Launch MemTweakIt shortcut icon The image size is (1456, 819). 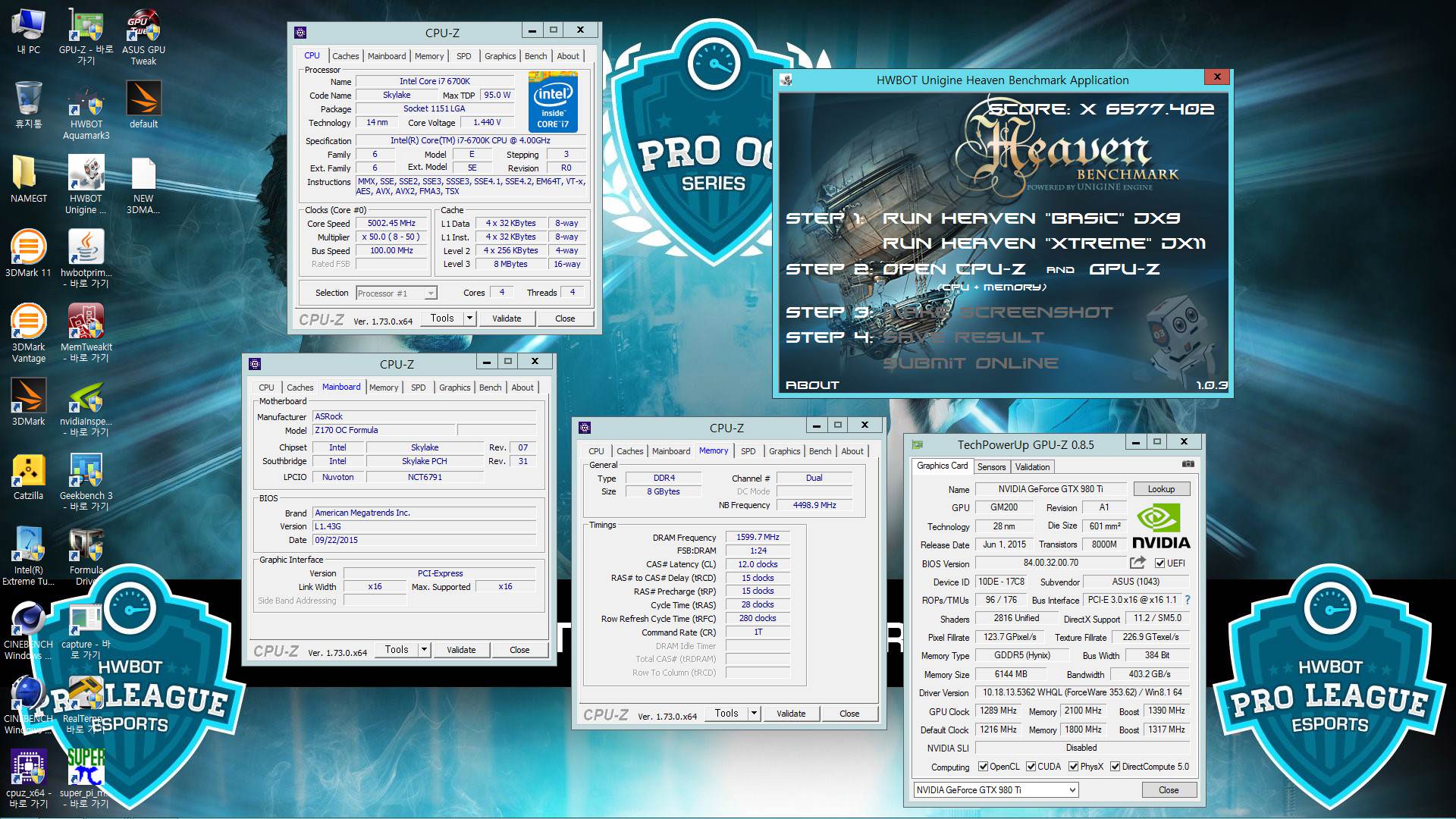click(x=86, y=334)
